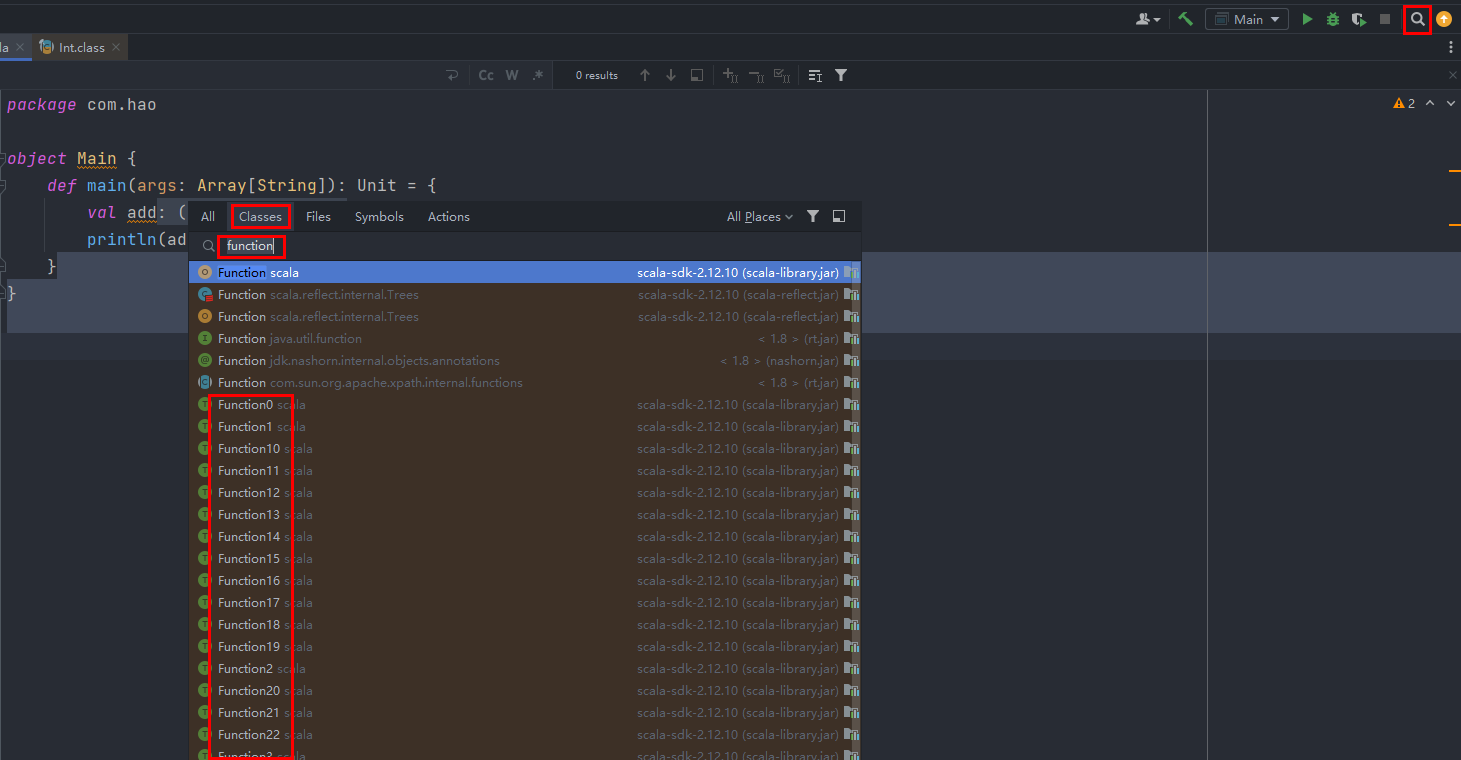This screenshot has width=1461, height=760.
Task: Open the Main run configuration dropdown
Action: click(x=1247, y=19)
